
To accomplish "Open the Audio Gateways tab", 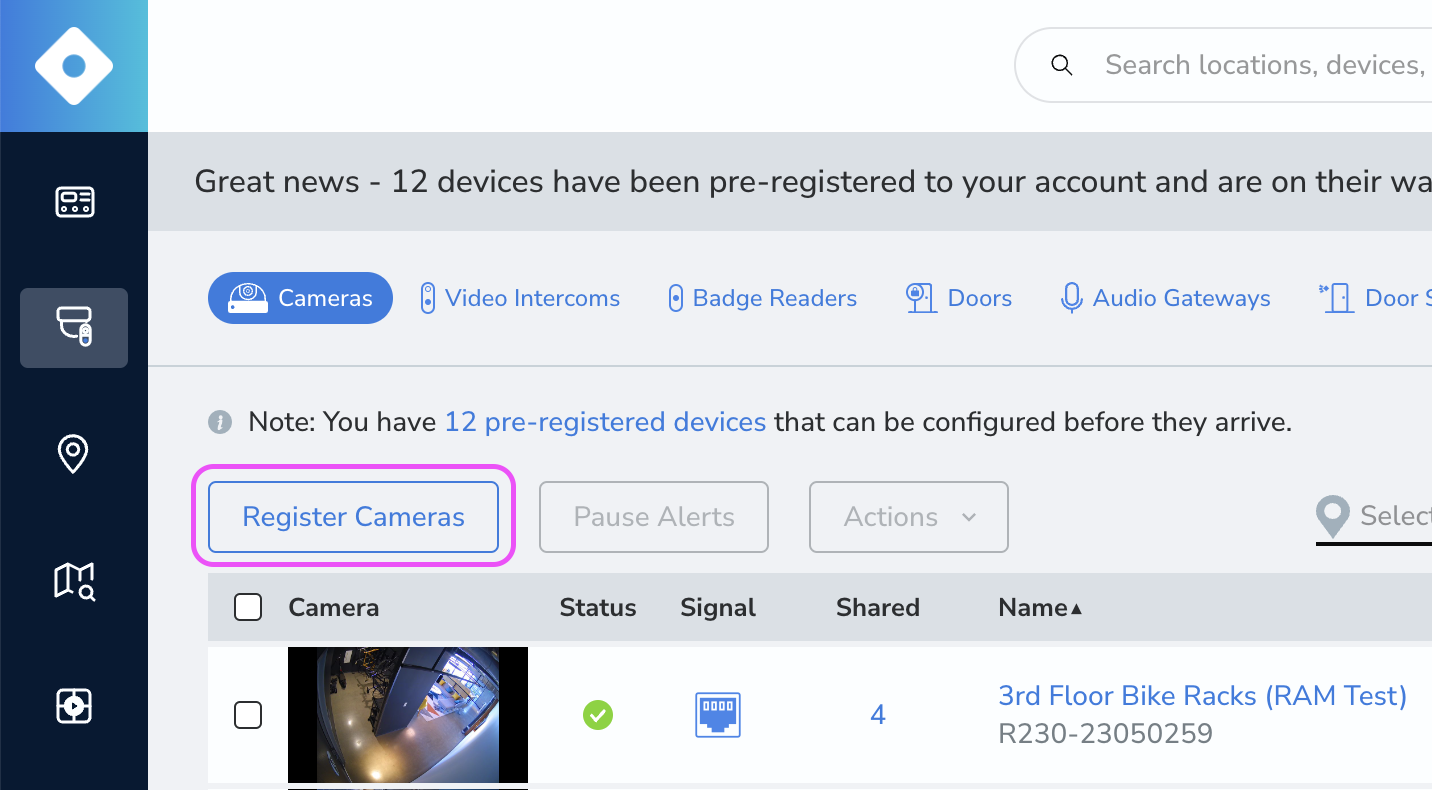I will click(1164, 297).
